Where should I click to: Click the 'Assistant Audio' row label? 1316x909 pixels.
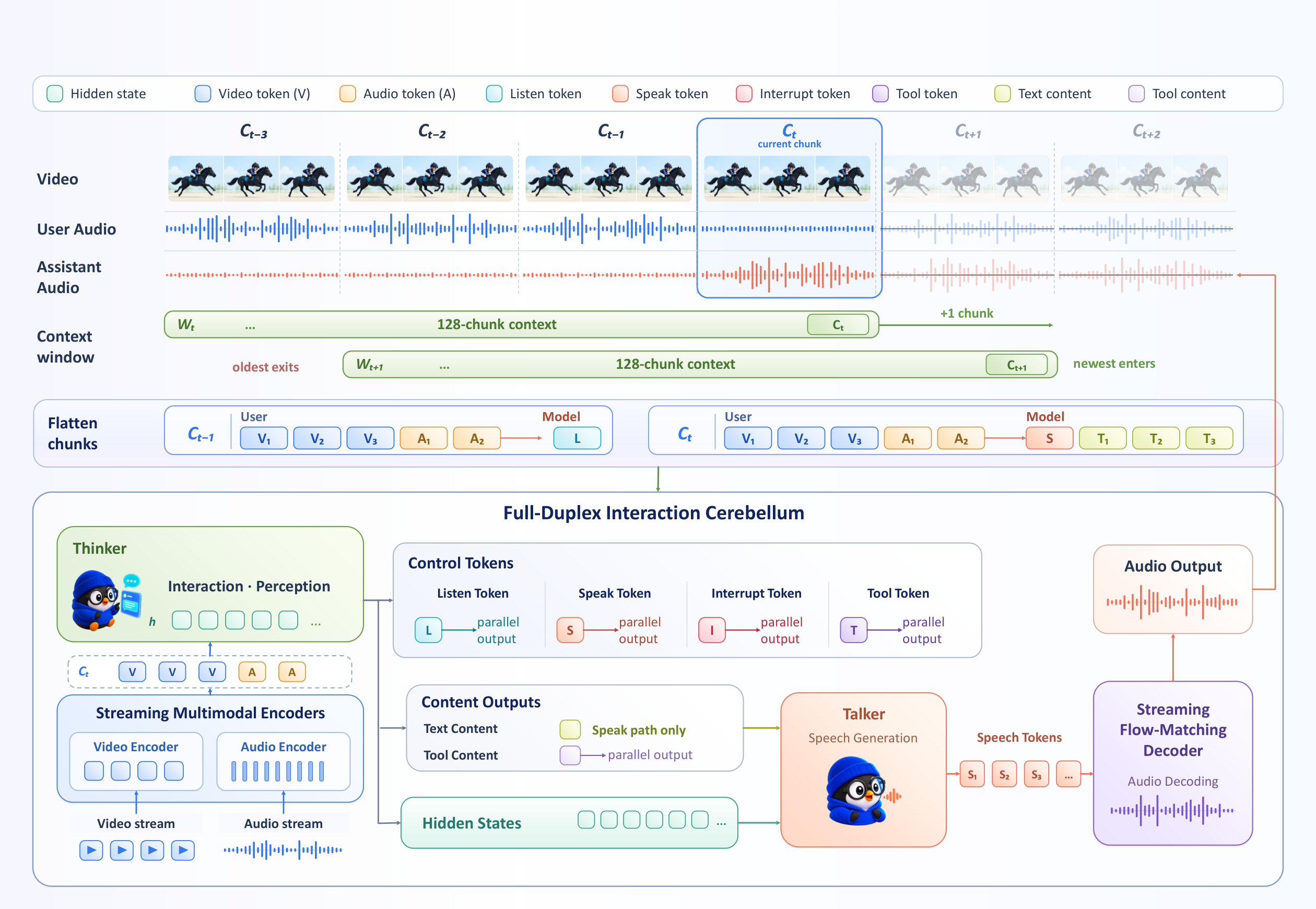coord(69,277)
